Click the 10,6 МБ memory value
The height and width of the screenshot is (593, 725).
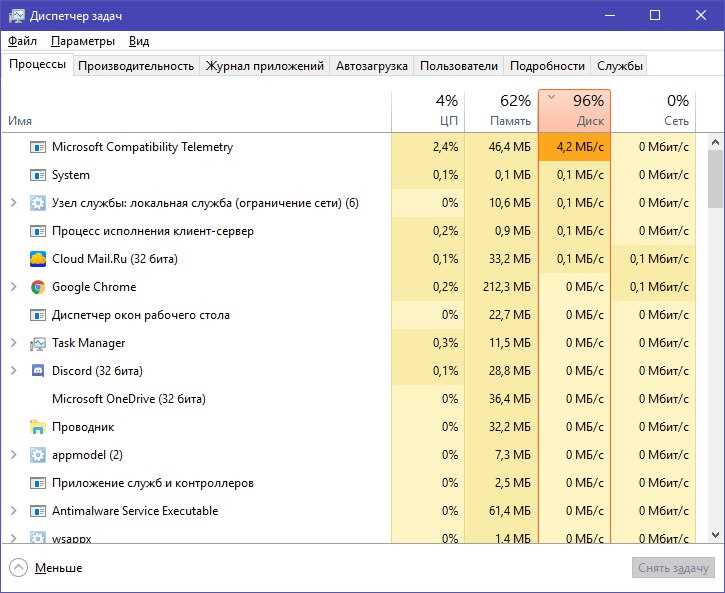tap(510, 203)
